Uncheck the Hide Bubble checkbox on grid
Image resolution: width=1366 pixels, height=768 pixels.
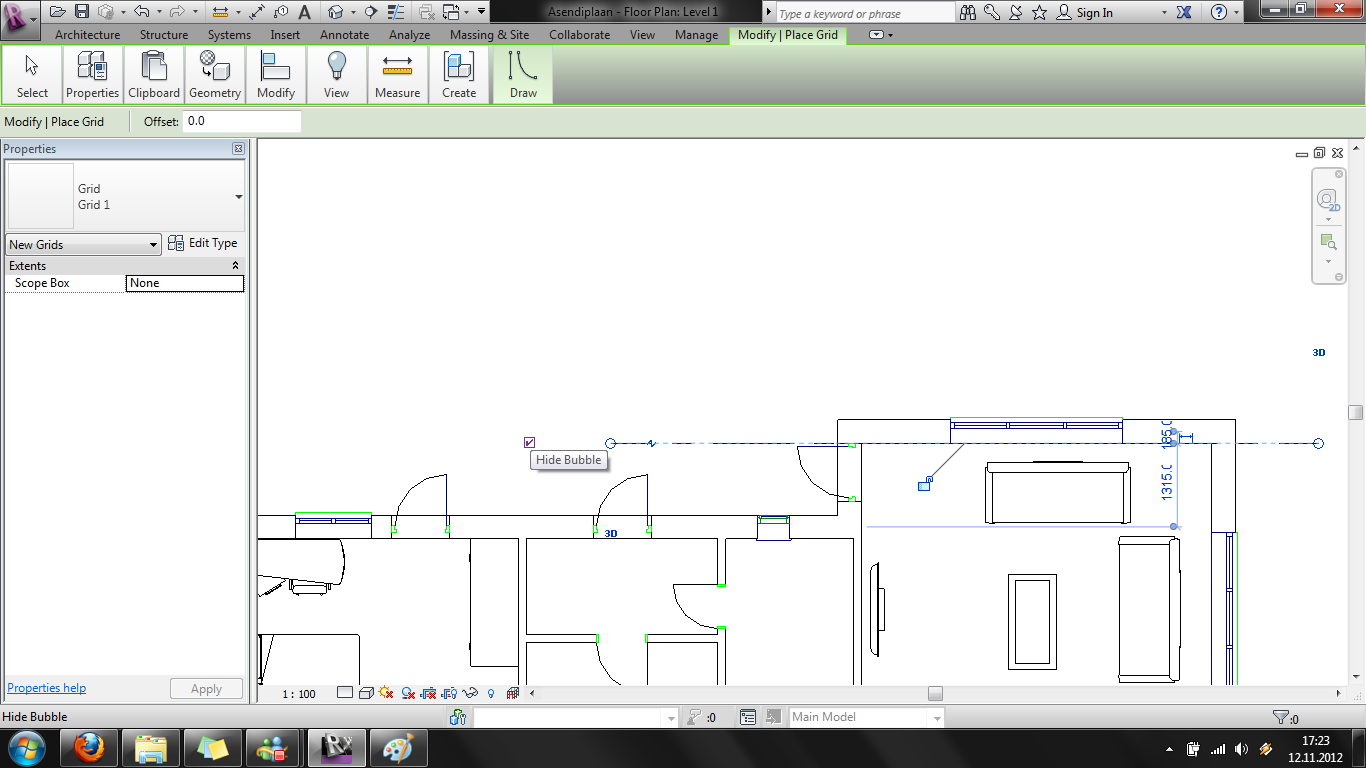point(530,443)
